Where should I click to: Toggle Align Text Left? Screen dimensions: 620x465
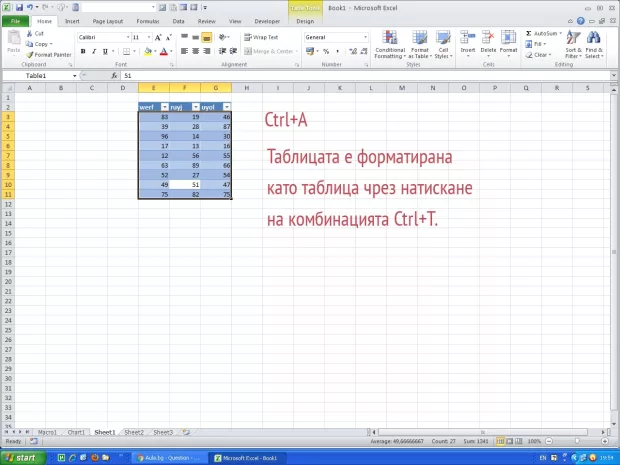(x=184, y=51)
